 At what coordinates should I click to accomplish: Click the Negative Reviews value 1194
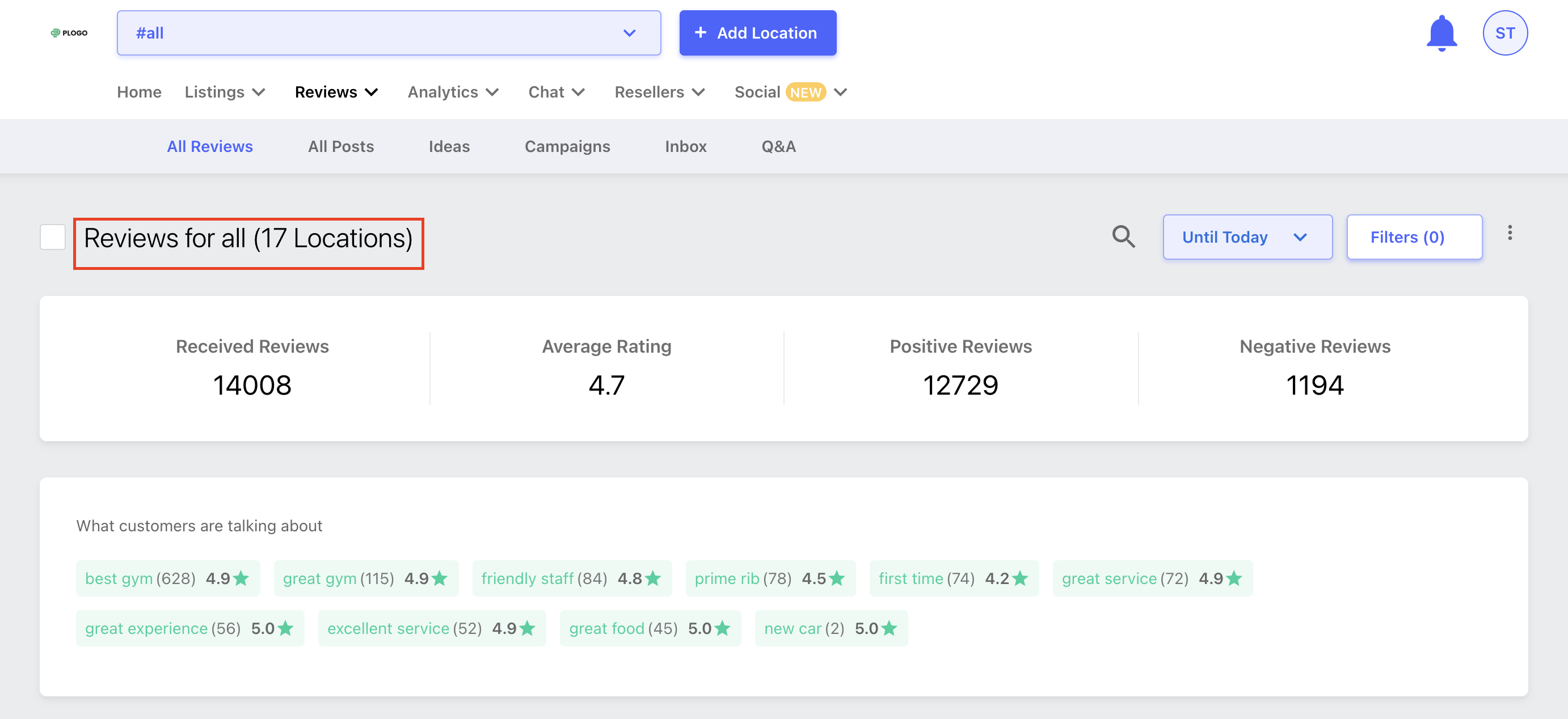(1314, 385)
